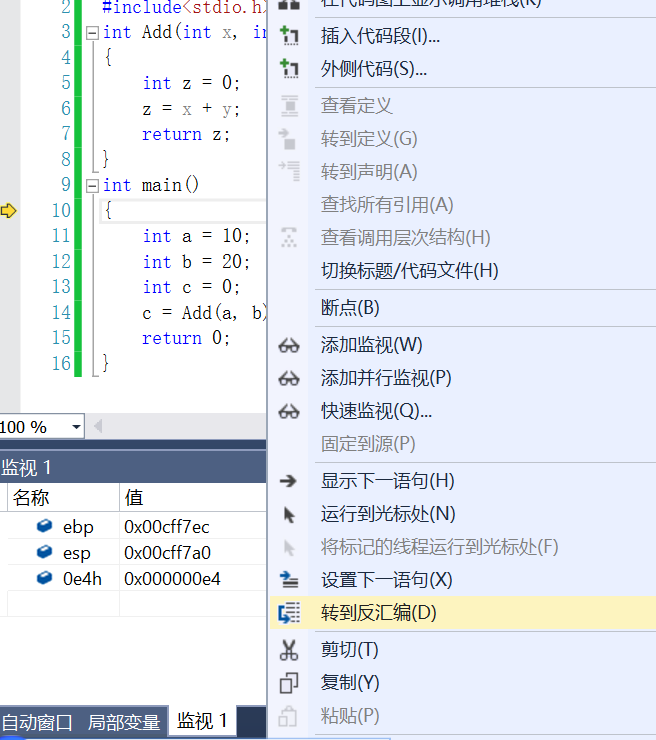Click the cursor icon beside 运行到光标处
The height and width of the screenshot is (740, 656).
pyautogui.click(x=289, y=514)
